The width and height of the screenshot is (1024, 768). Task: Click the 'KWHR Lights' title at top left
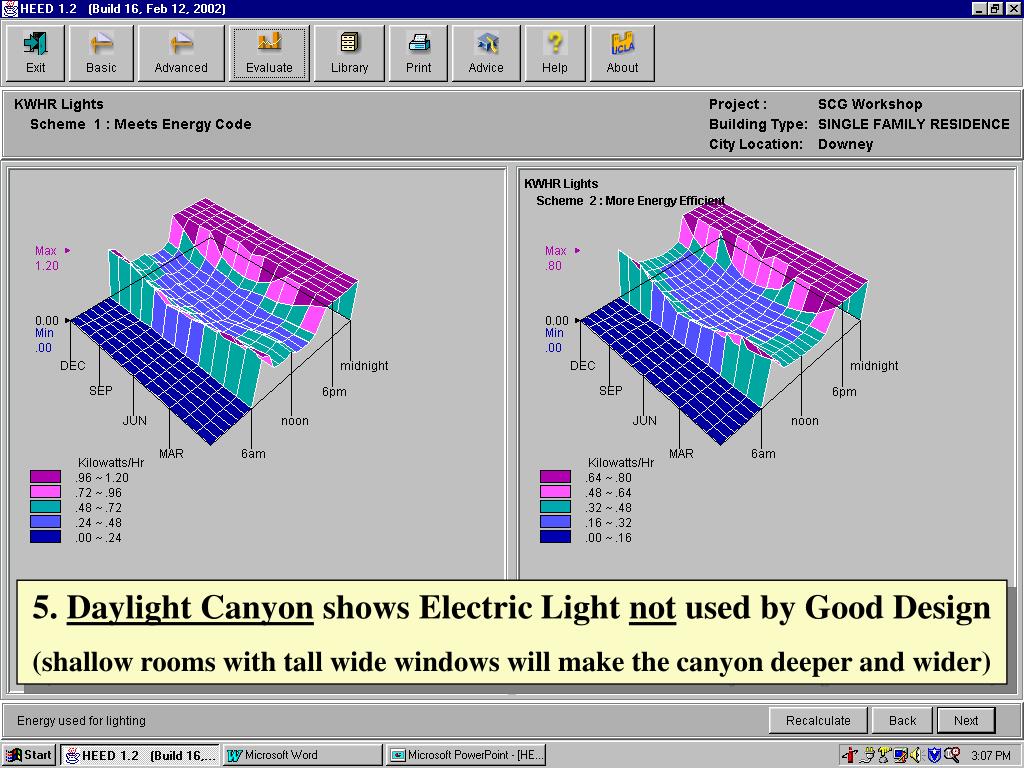tap(59, 104)
